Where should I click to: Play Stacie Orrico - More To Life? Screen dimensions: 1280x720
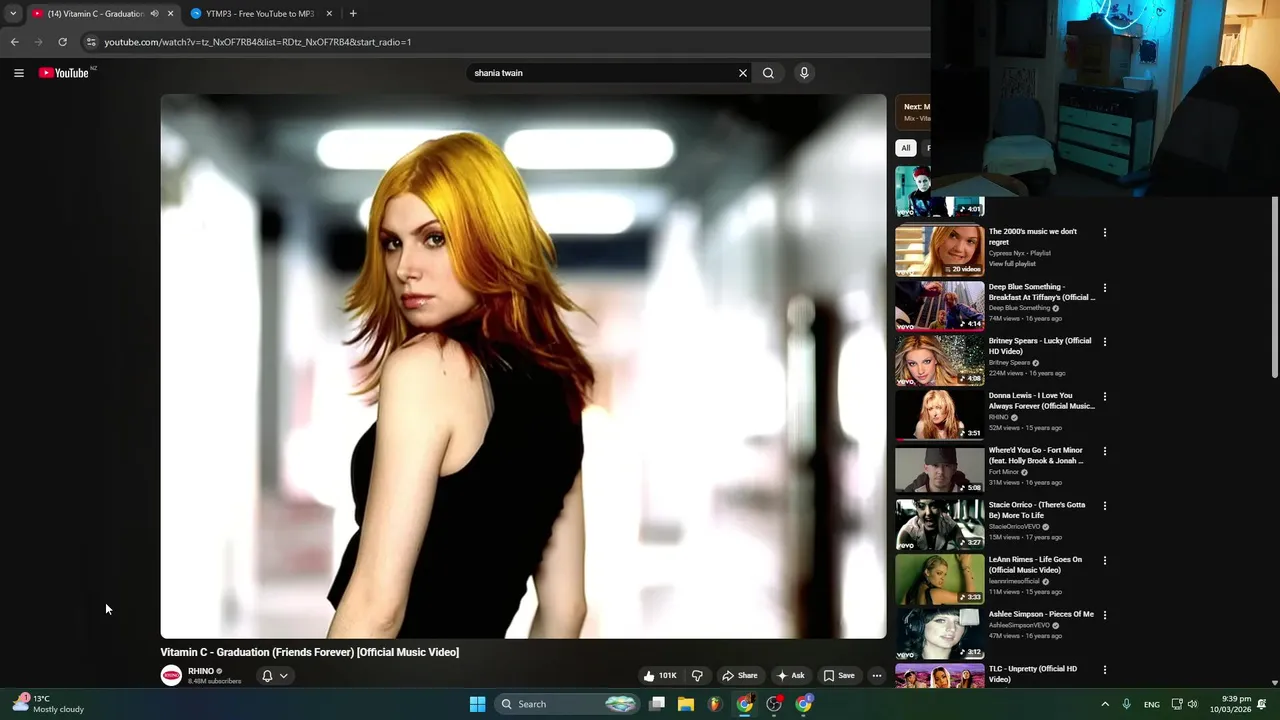click(x=1037, y=510)
